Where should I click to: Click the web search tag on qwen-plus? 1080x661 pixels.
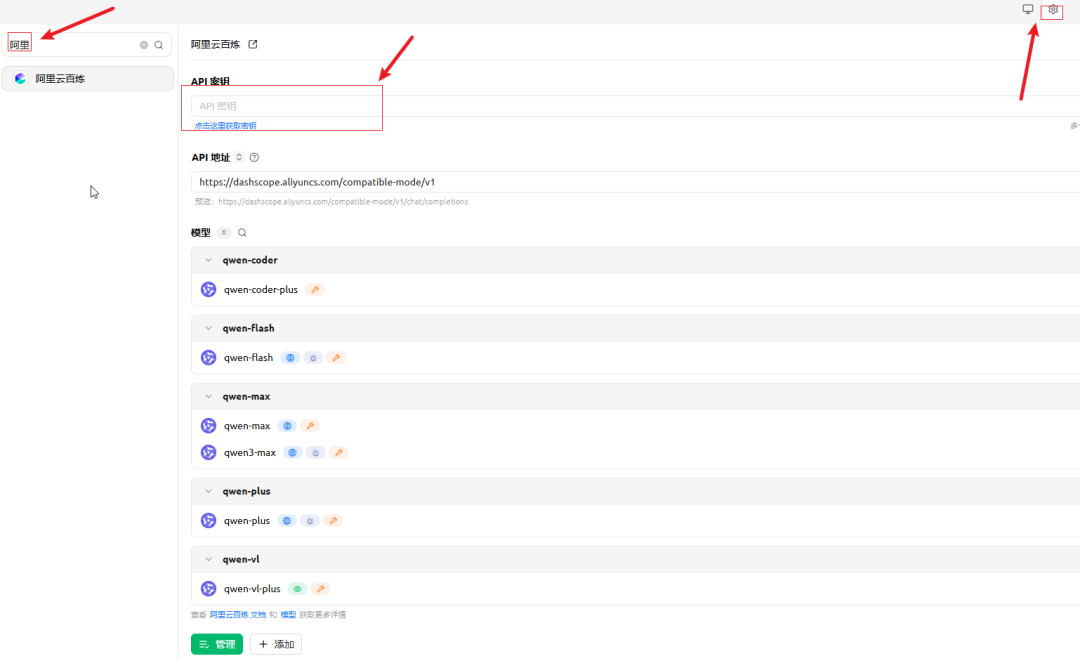coord(287,521)
